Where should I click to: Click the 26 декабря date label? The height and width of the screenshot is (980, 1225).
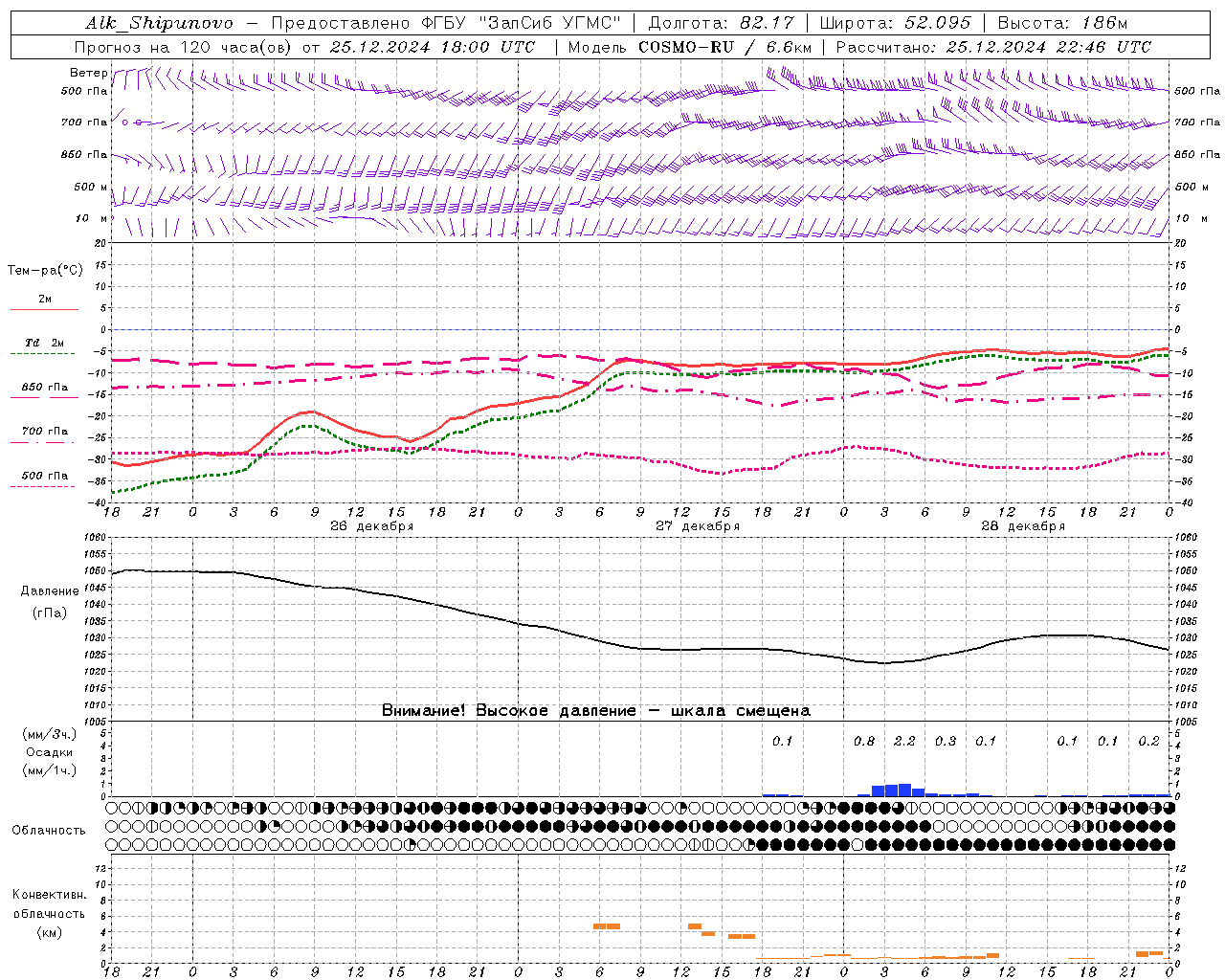click(372, 526)
